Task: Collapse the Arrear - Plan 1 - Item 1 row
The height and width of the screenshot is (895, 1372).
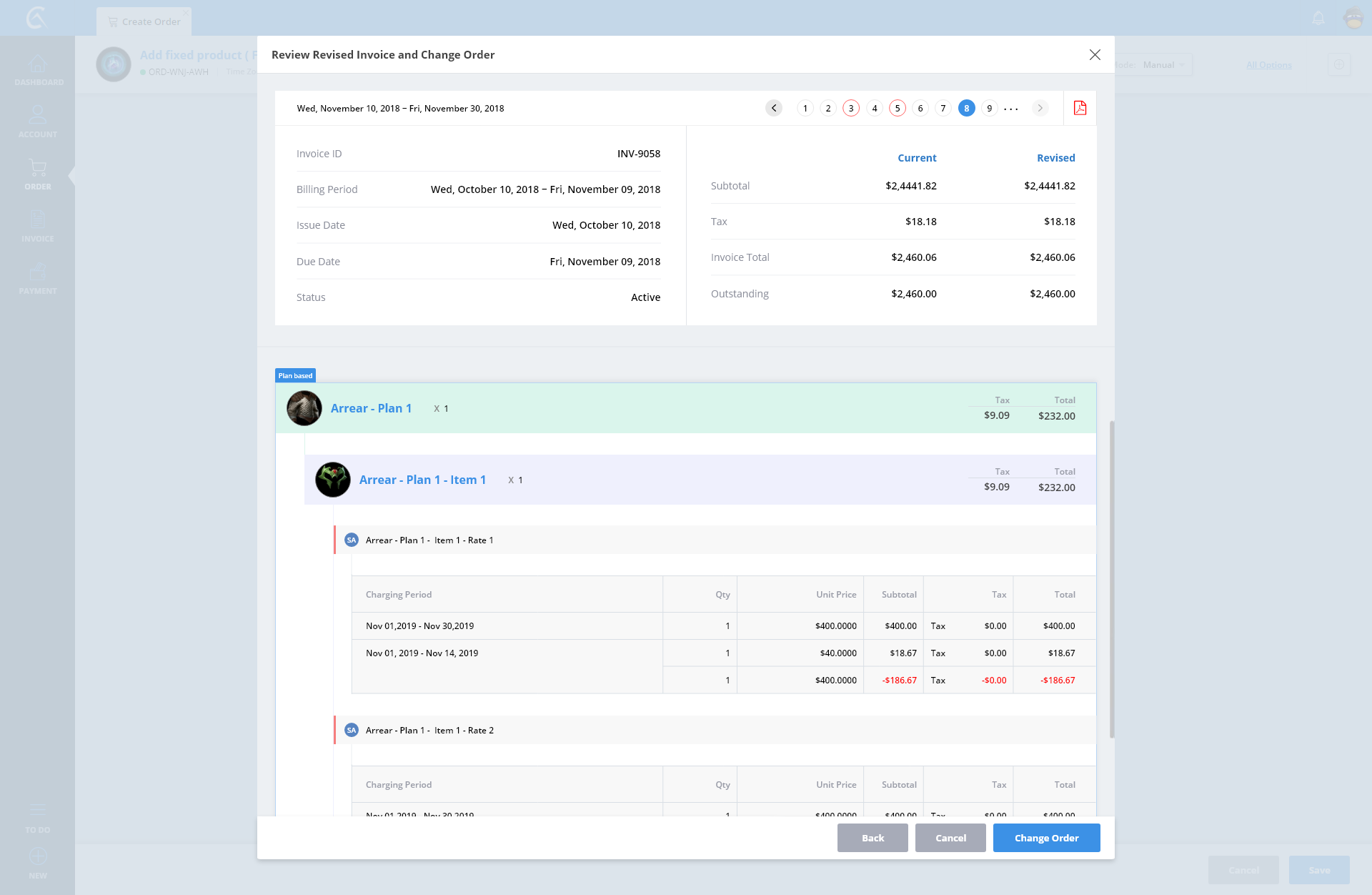Action: (422, 480)
